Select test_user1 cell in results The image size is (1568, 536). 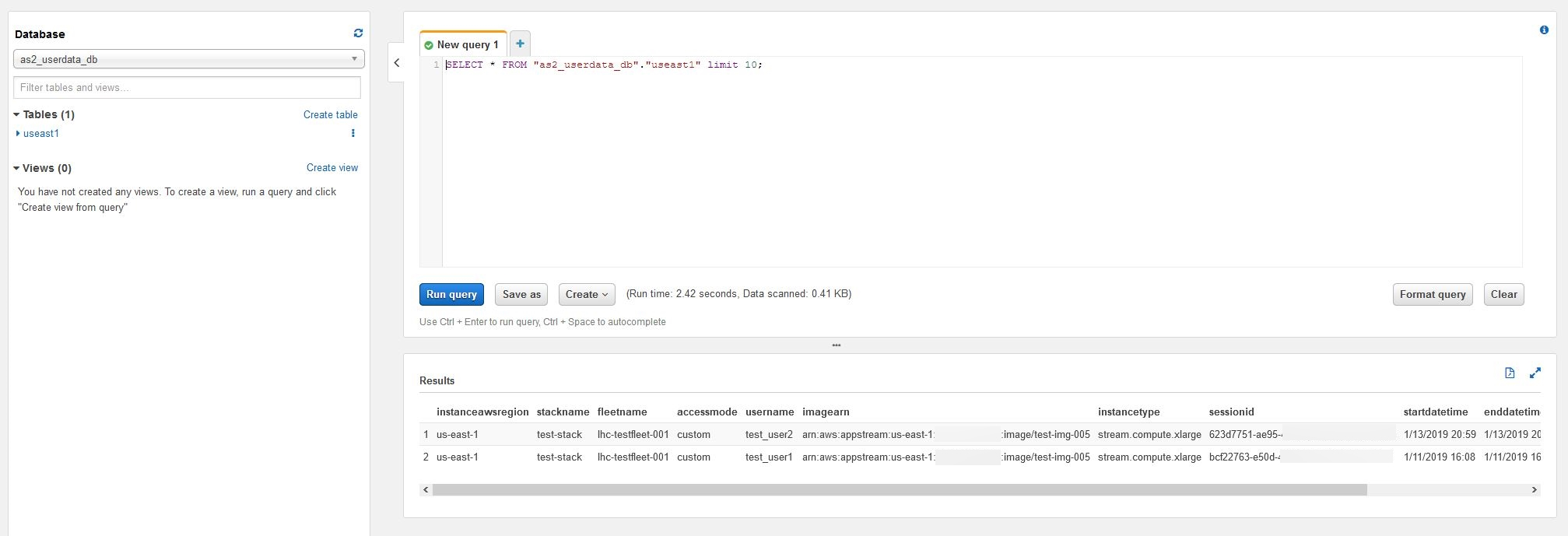pyautogui.click(x=769, y=457)
